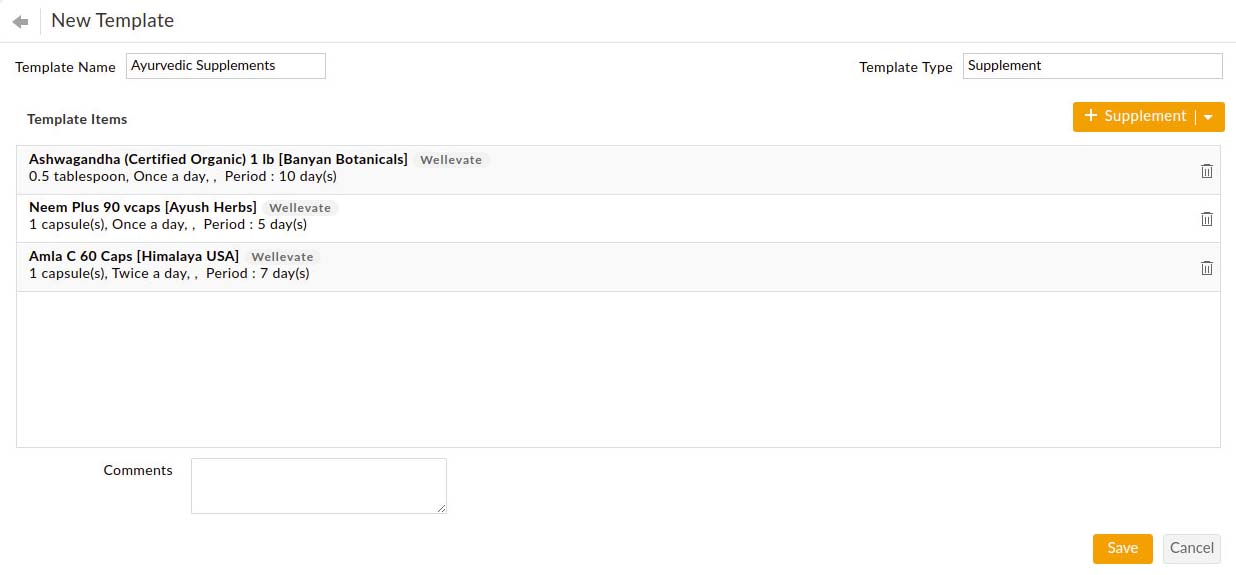
Task: Click the Template Type label
Action: [x=905, y=68]
